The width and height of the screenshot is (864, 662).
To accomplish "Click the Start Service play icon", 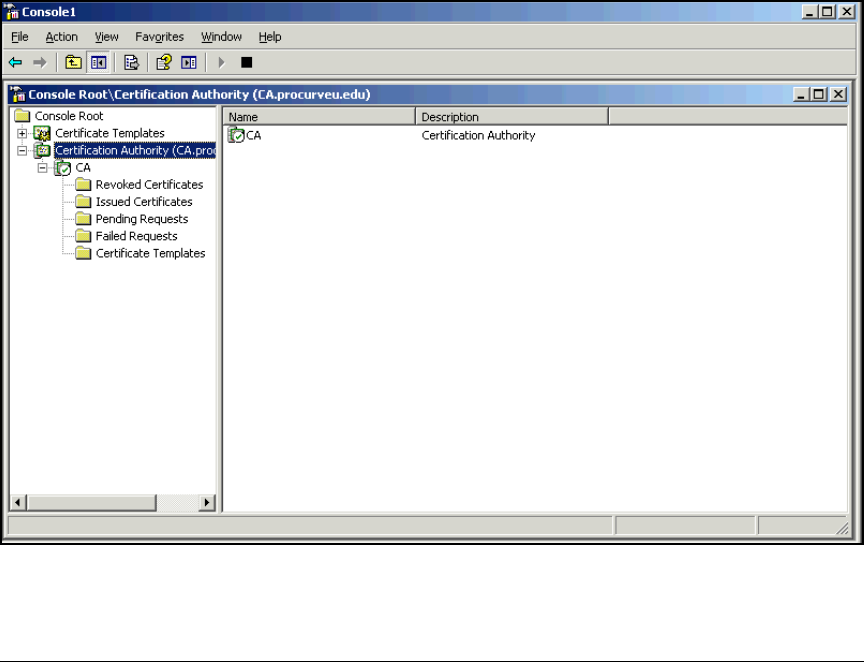I will pyautogui.click(x=222, y=63).
